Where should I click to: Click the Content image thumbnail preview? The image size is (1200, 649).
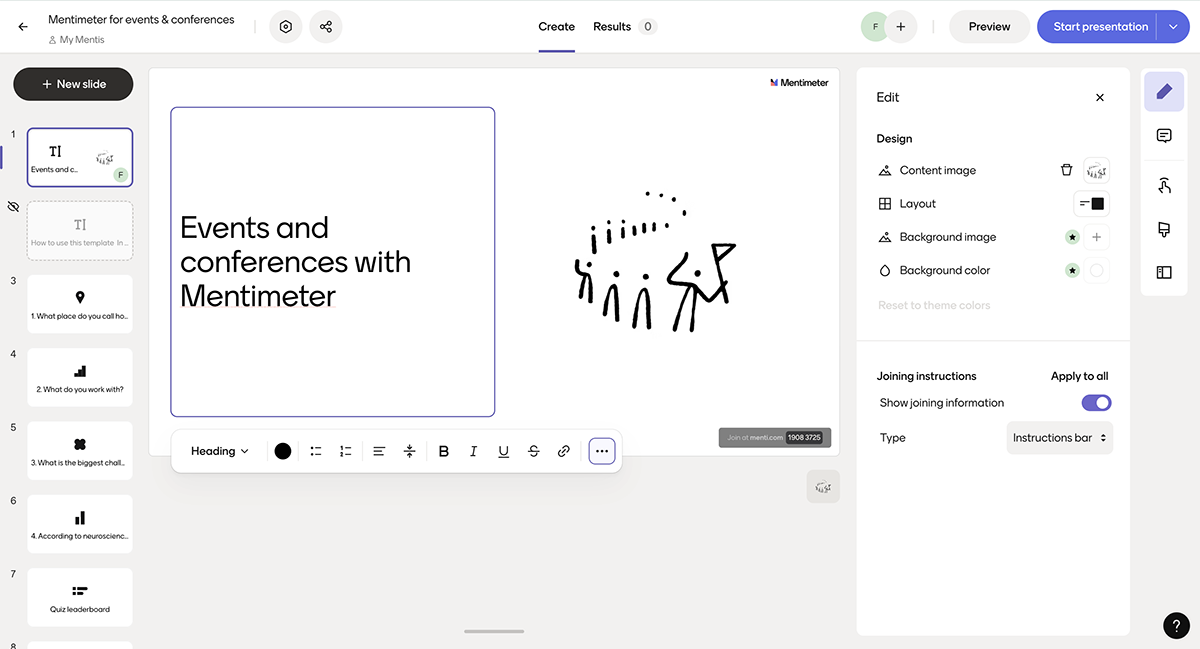tap(1097, 170)
